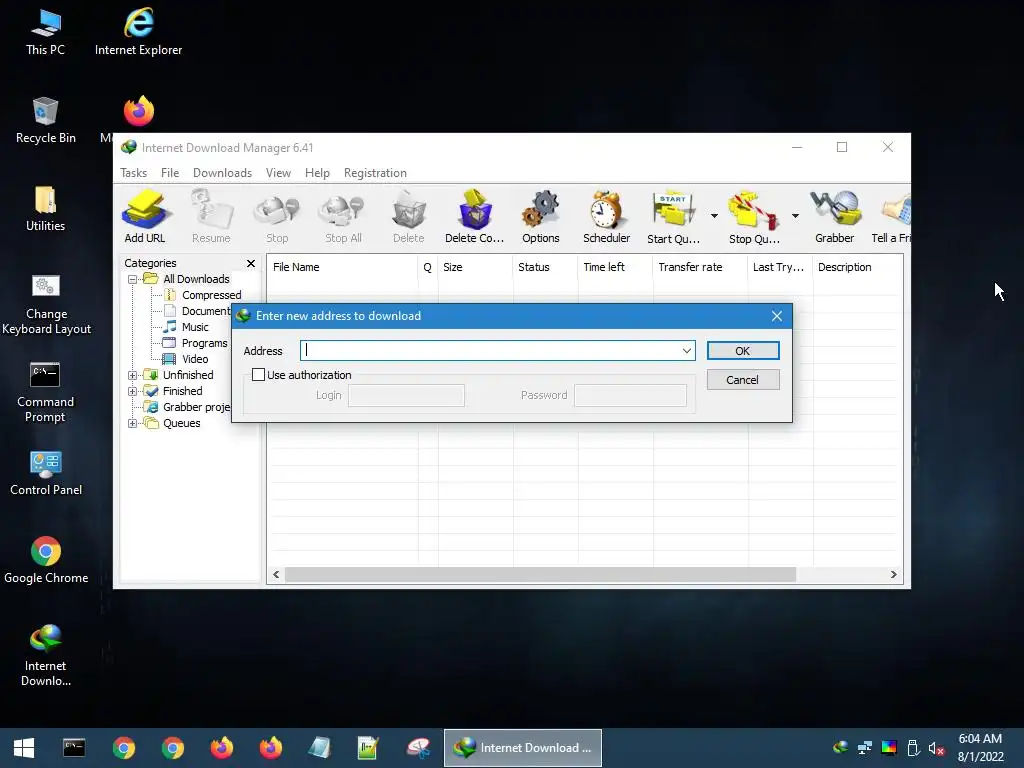Click Cancel in the address dialog
Viewport: 1024px width, 768px height.
coord(743,380)
